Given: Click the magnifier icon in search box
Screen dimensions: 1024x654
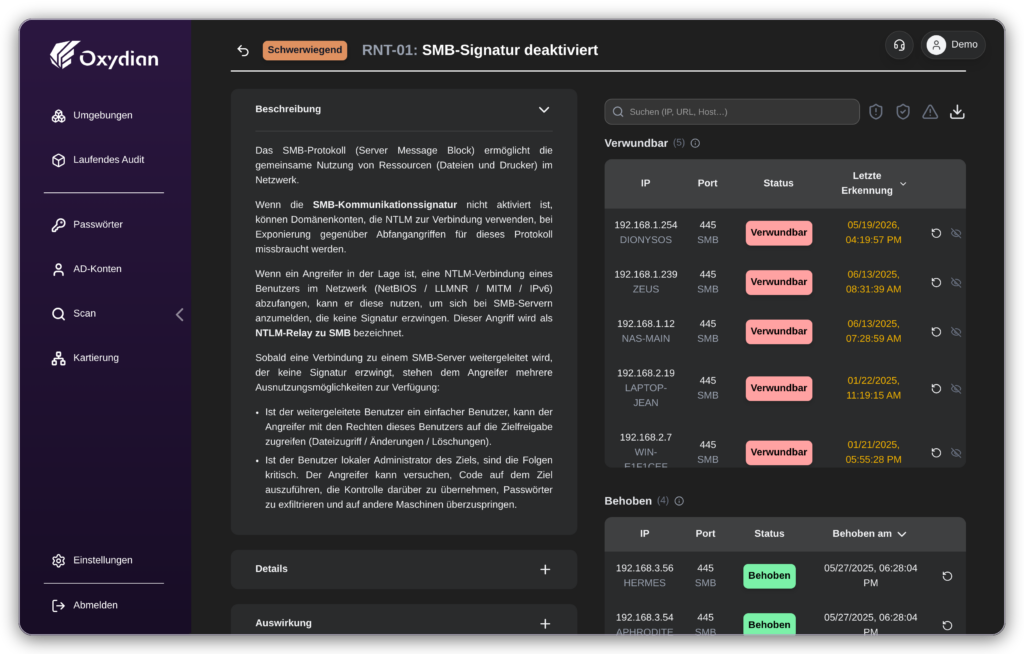Looking at the screenshot, I should (x=618, y=112).
